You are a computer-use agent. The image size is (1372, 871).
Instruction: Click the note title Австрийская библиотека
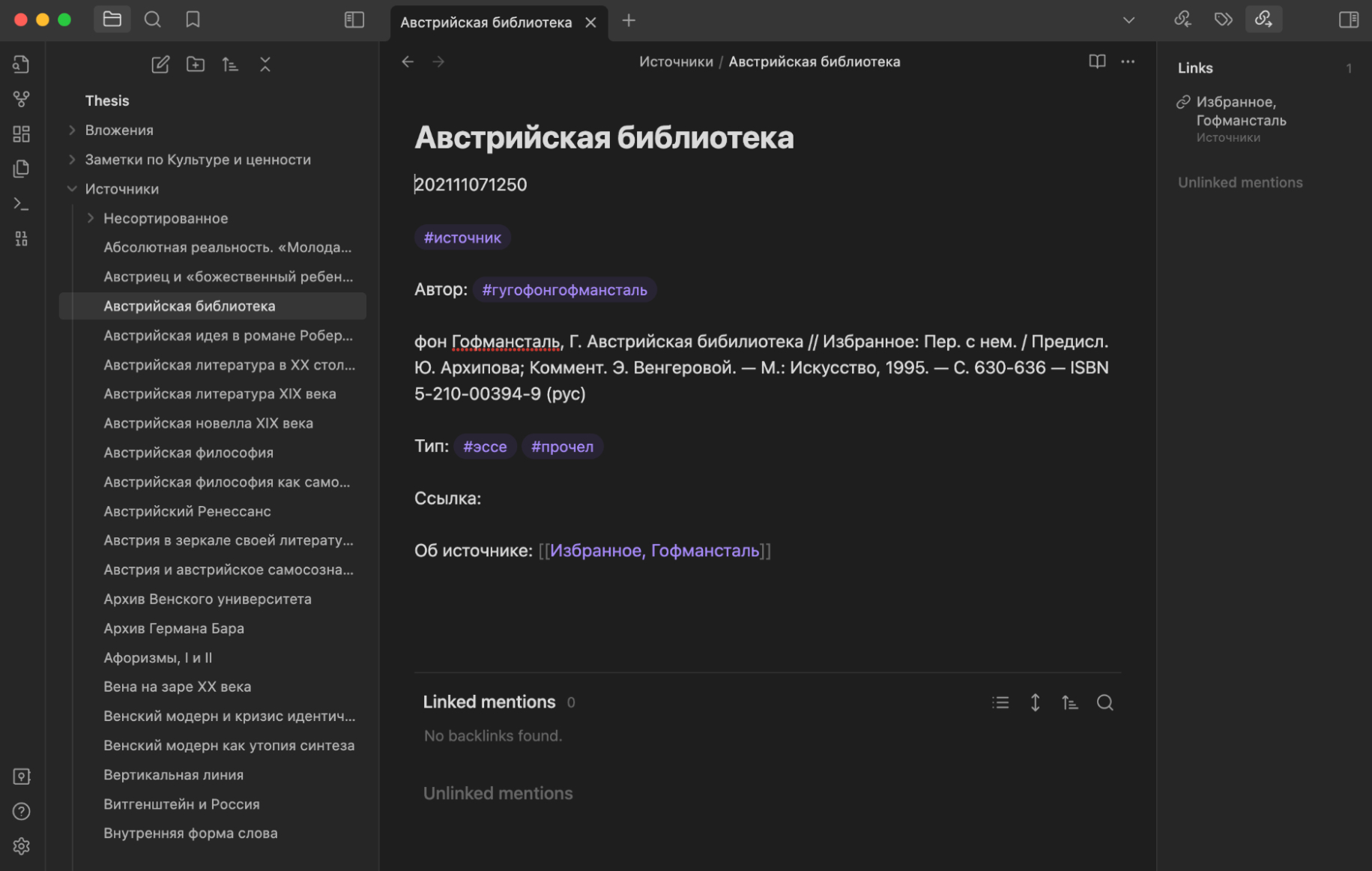coord(604,138)
